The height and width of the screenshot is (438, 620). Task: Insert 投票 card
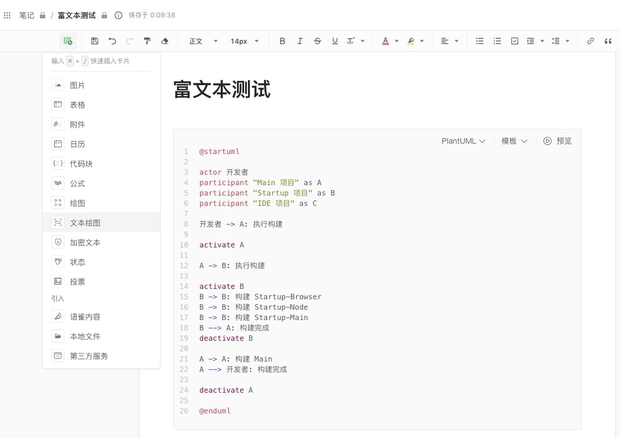(101, 281)
